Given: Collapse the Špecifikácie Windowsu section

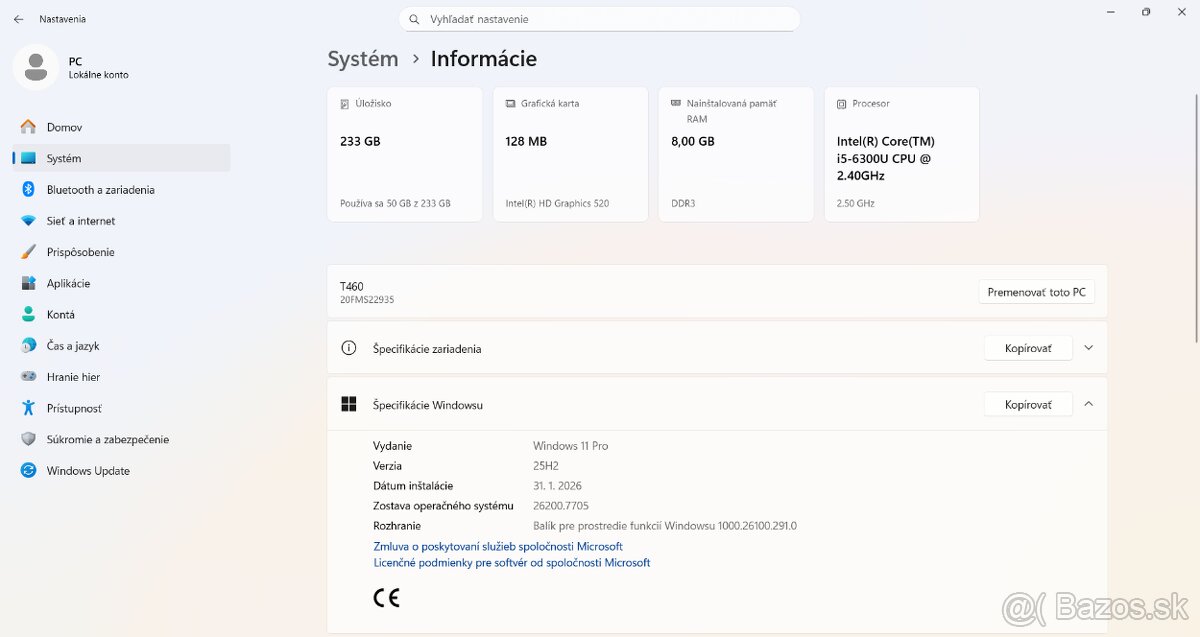Looking at the screenshot, I should pos(1089,404).
